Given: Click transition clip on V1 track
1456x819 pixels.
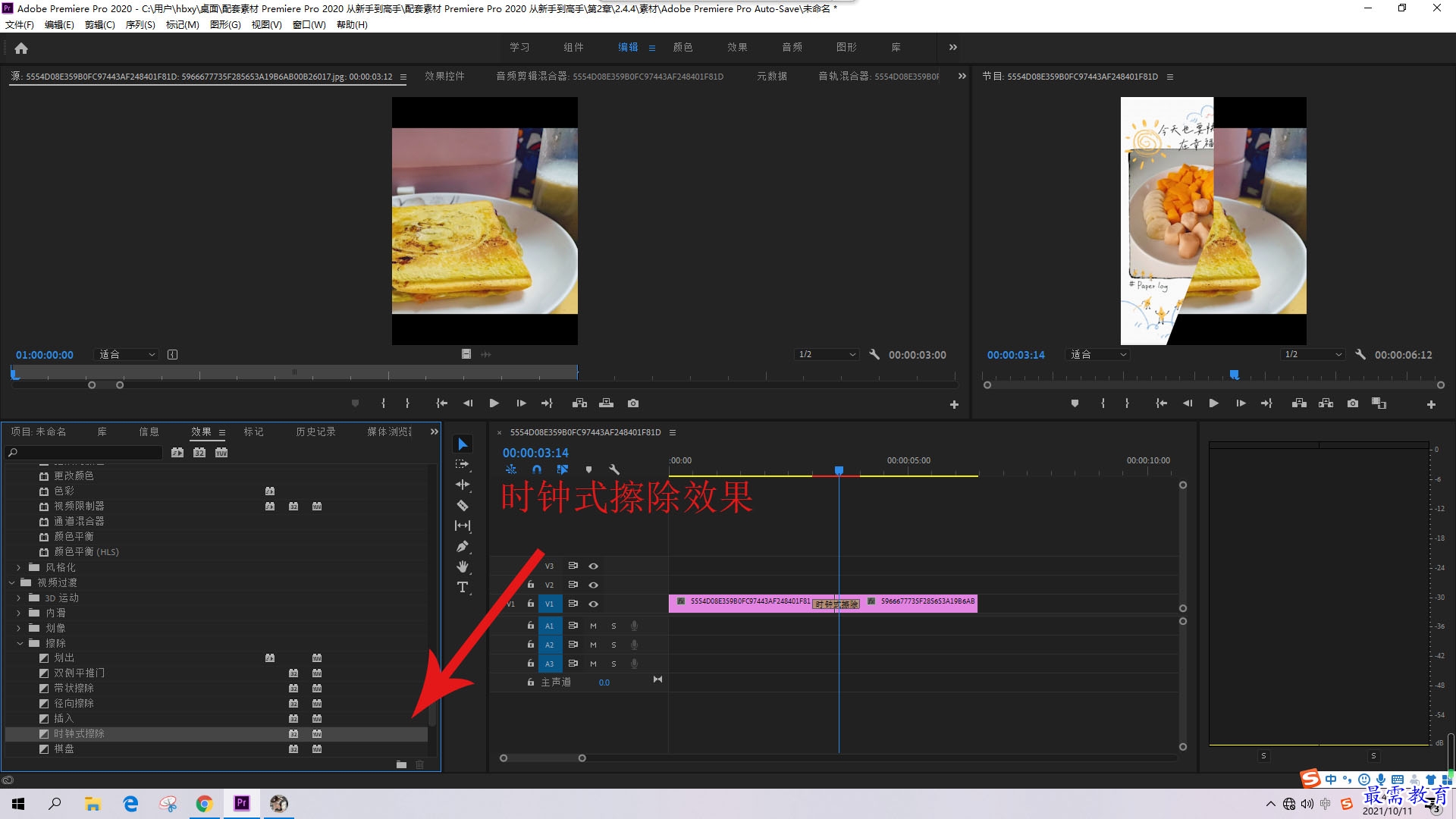Looking at the screenshot, I should tap(836, 604).
